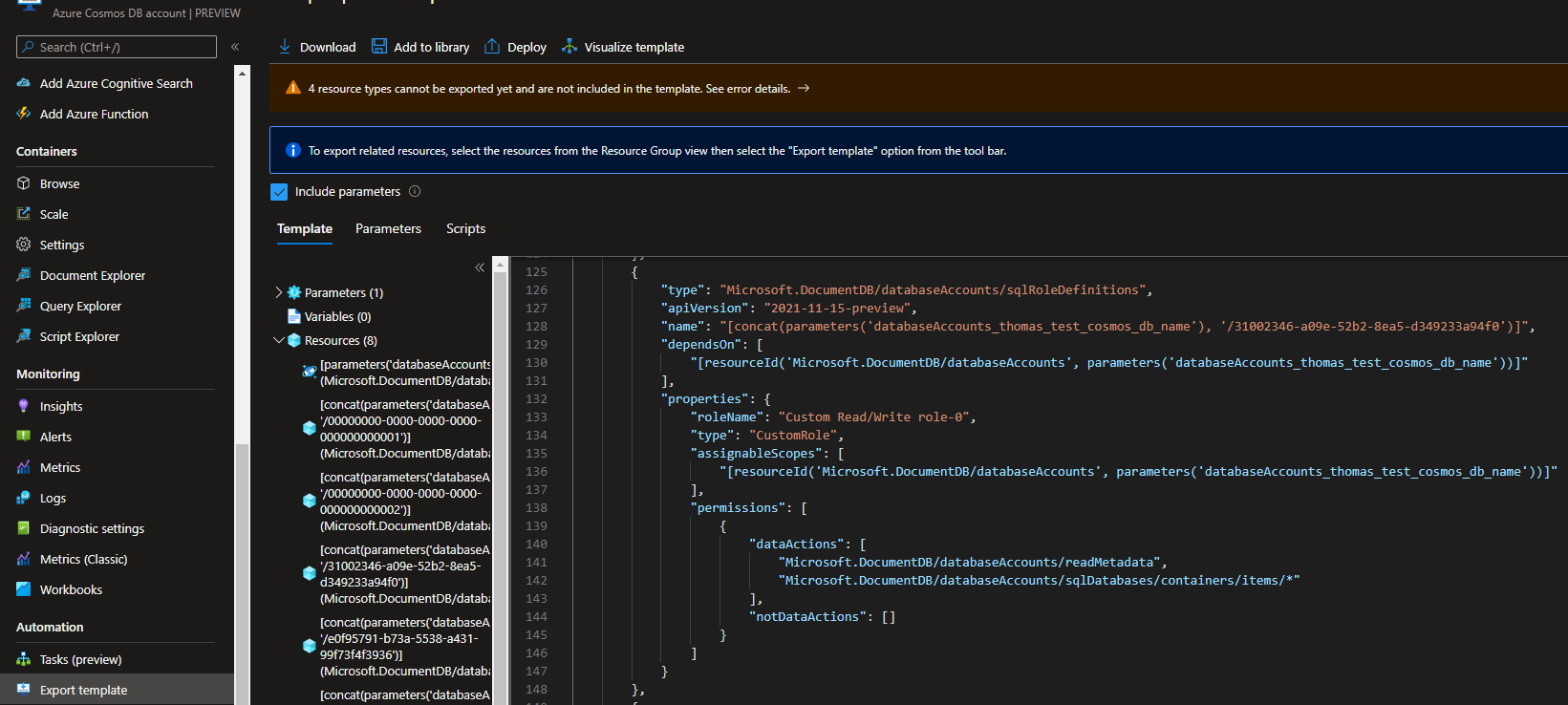
Task: Click the Settings gear icon
Action: tap(24, 245)
